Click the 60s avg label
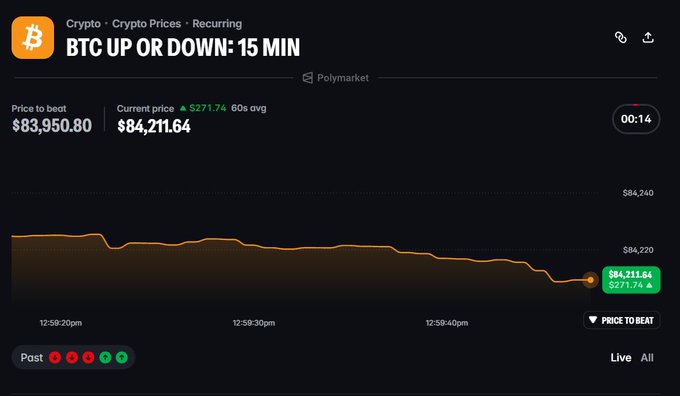The image size is (680, 396). (x=248, y=108)
